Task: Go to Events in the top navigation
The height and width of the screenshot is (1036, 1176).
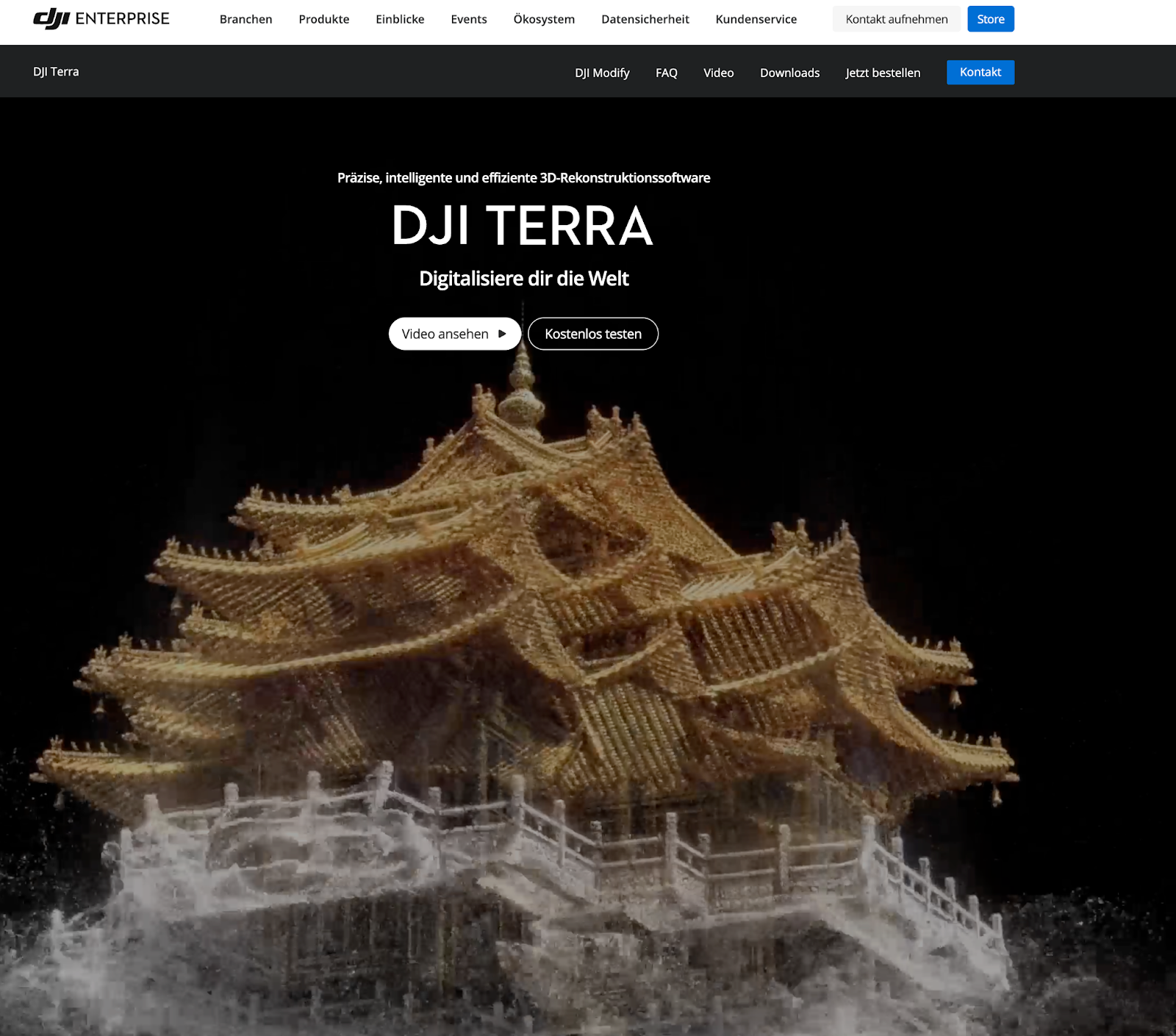Action: click(x=469, y=19)
